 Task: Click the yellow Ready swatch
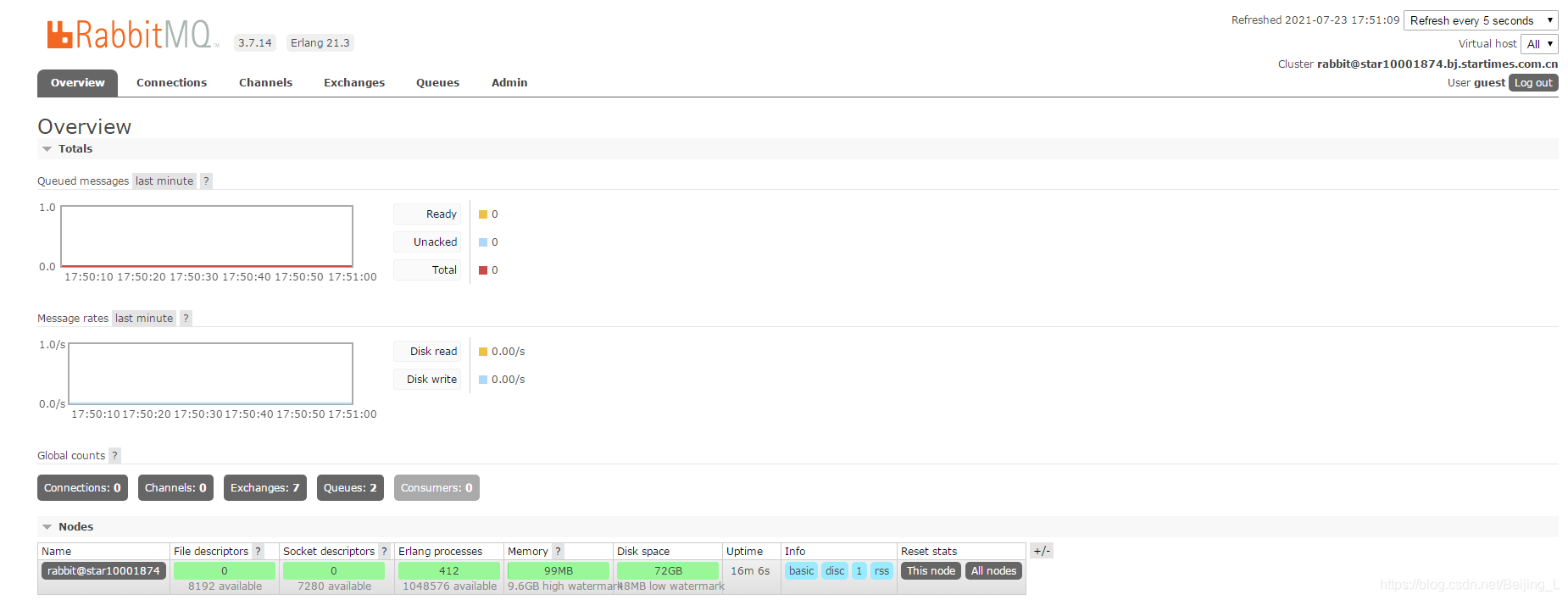point(483,214)
